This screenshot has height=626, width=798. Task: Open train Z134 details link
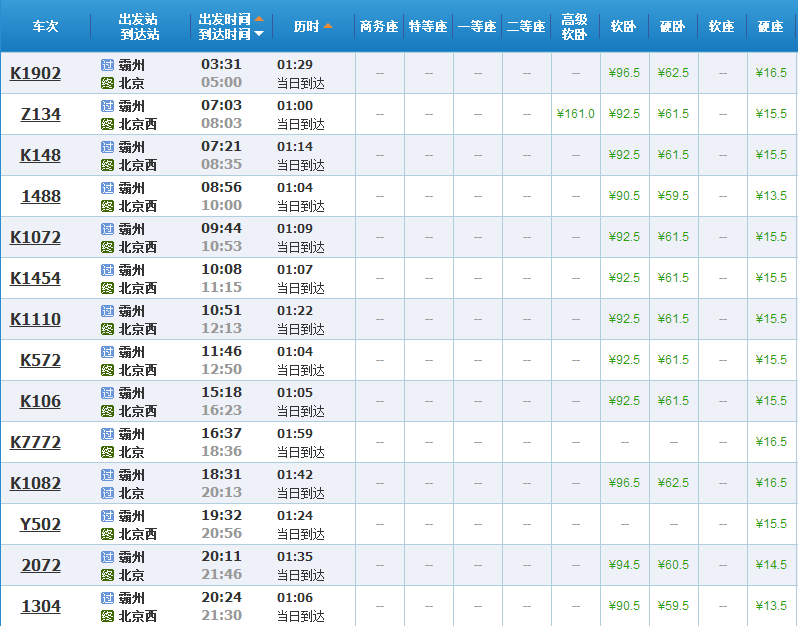click(x=40, y=115)
